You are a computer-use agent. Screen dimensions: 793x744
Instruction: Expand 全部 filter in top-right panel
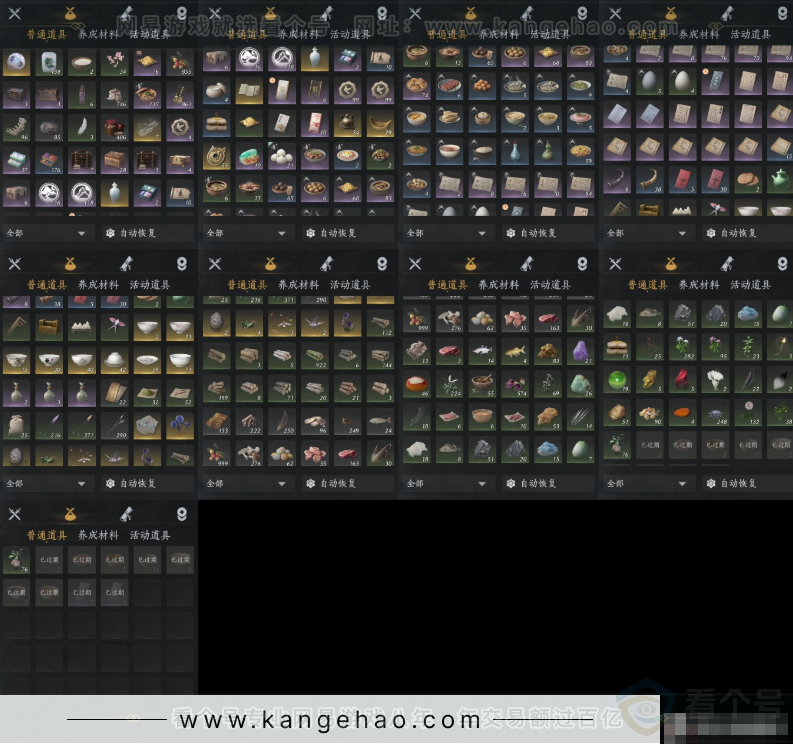[646, 233]
